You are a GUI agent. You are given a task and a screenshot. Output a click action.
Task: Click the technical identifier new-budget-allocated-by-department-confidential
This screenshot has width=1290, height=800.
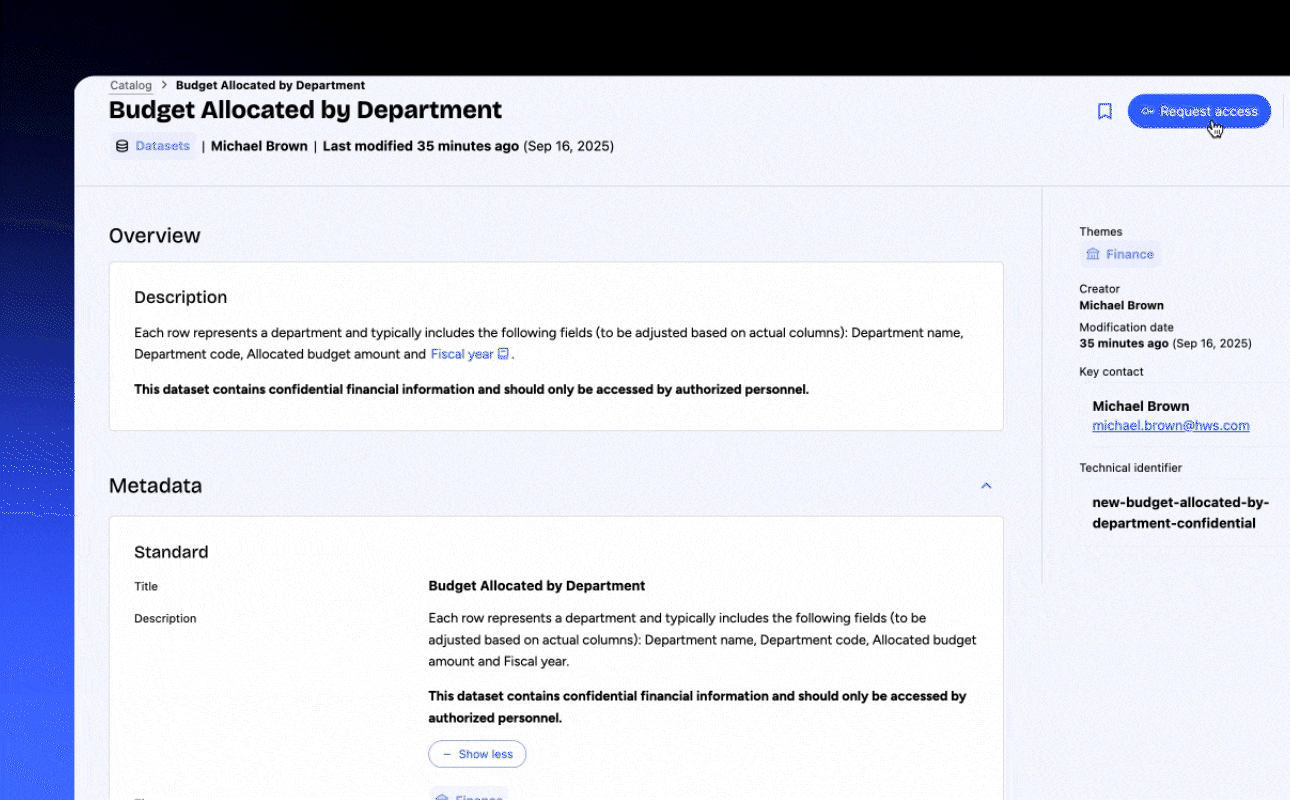click(x=1180, y=513)
